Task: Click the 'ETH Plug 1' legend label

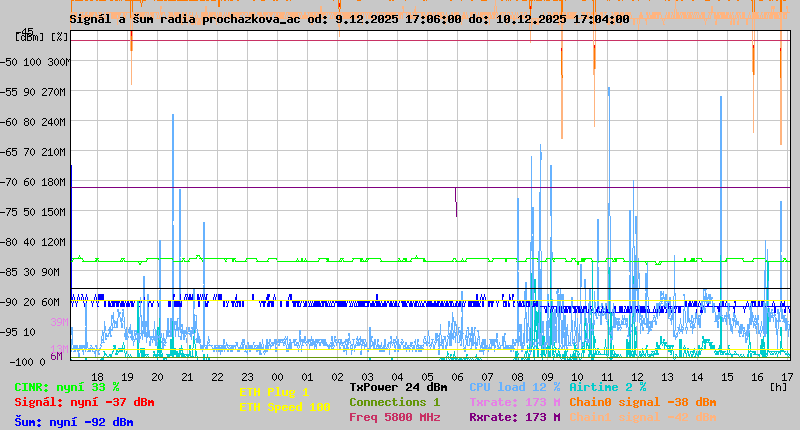Action: 274,392
